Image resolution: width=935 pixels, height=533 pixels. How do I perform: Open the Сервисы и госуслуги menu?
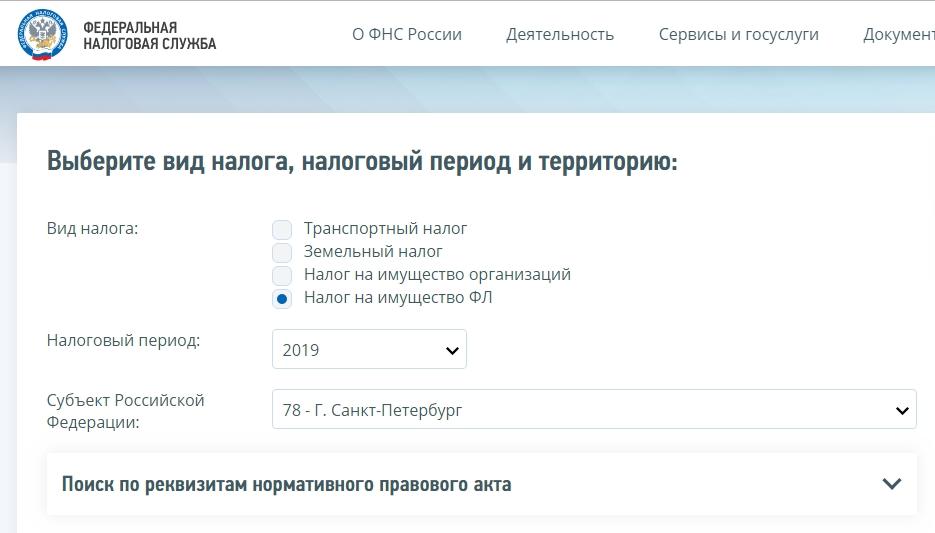click(x=738, y=35)
